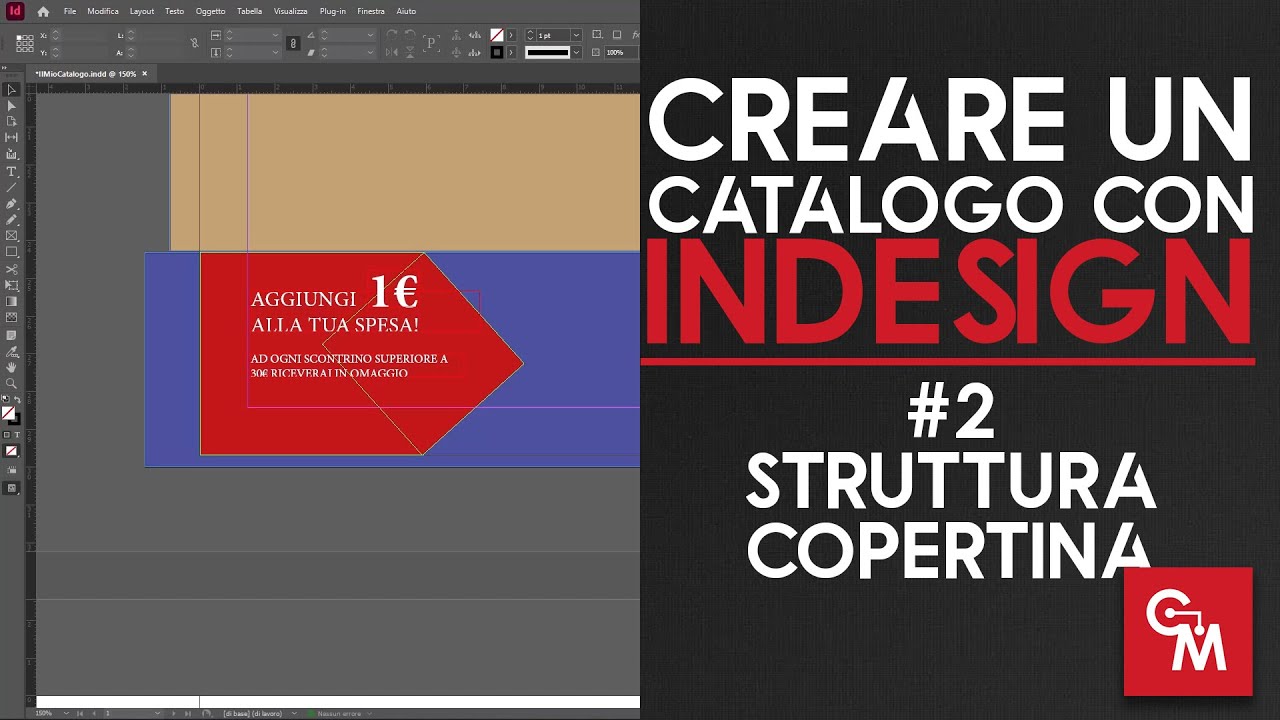1280x720 pixels.
Task: Click the fill color swatch in control bar
Action: (x=497, y=35)
